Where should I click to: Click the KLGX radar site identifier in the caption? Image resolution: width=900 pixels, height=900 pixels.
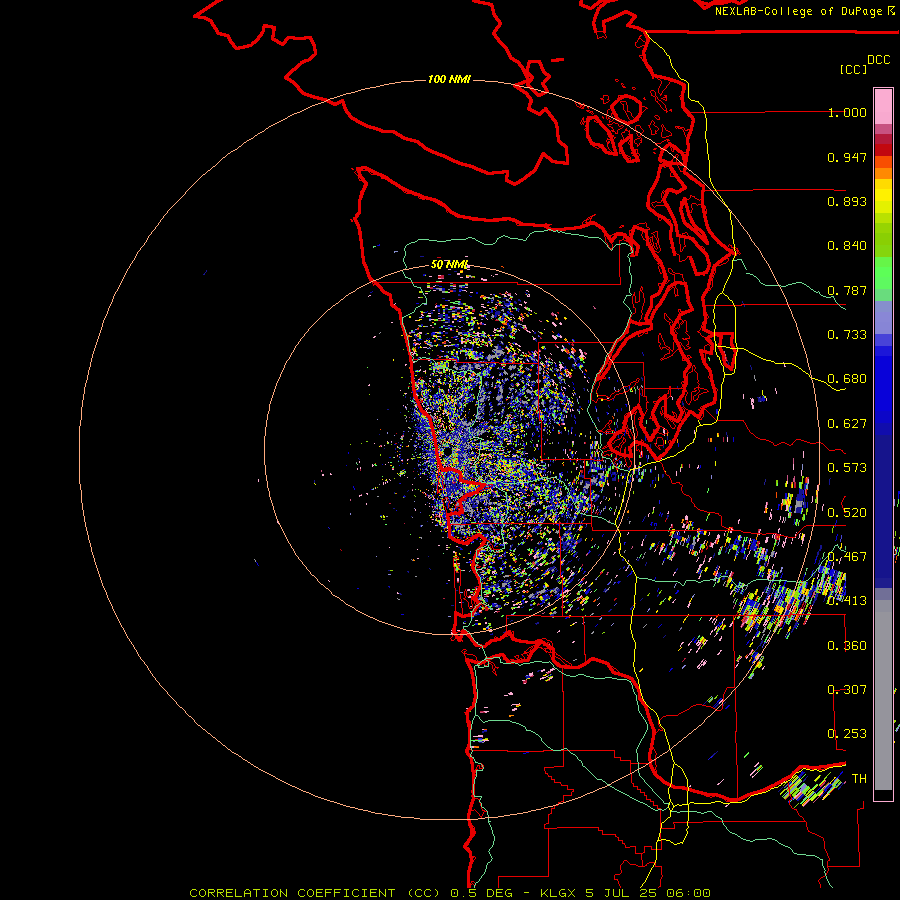[558, 893]
